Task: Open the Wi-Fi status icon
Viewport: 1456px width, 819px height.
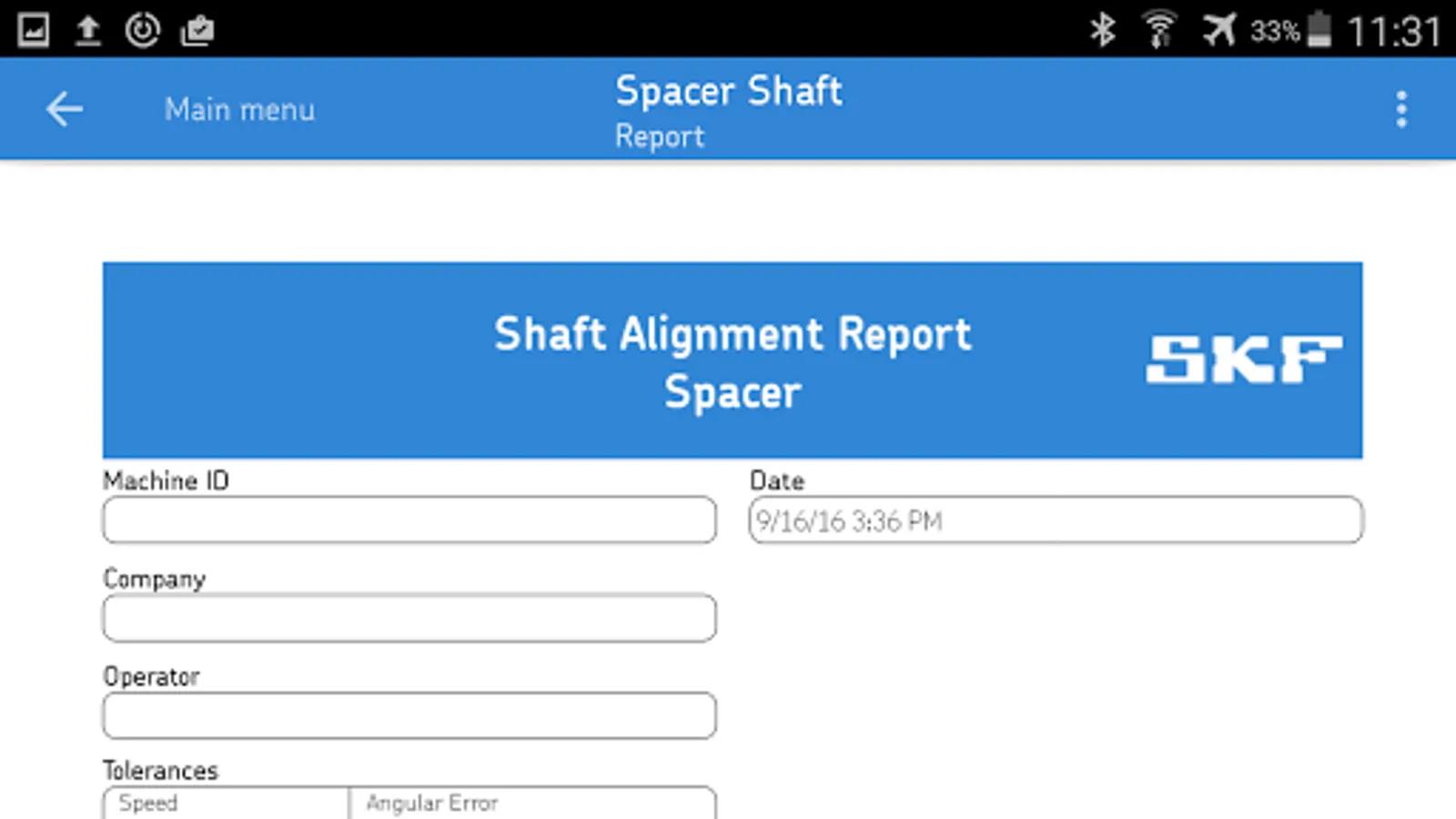Action: (1159, 30)
